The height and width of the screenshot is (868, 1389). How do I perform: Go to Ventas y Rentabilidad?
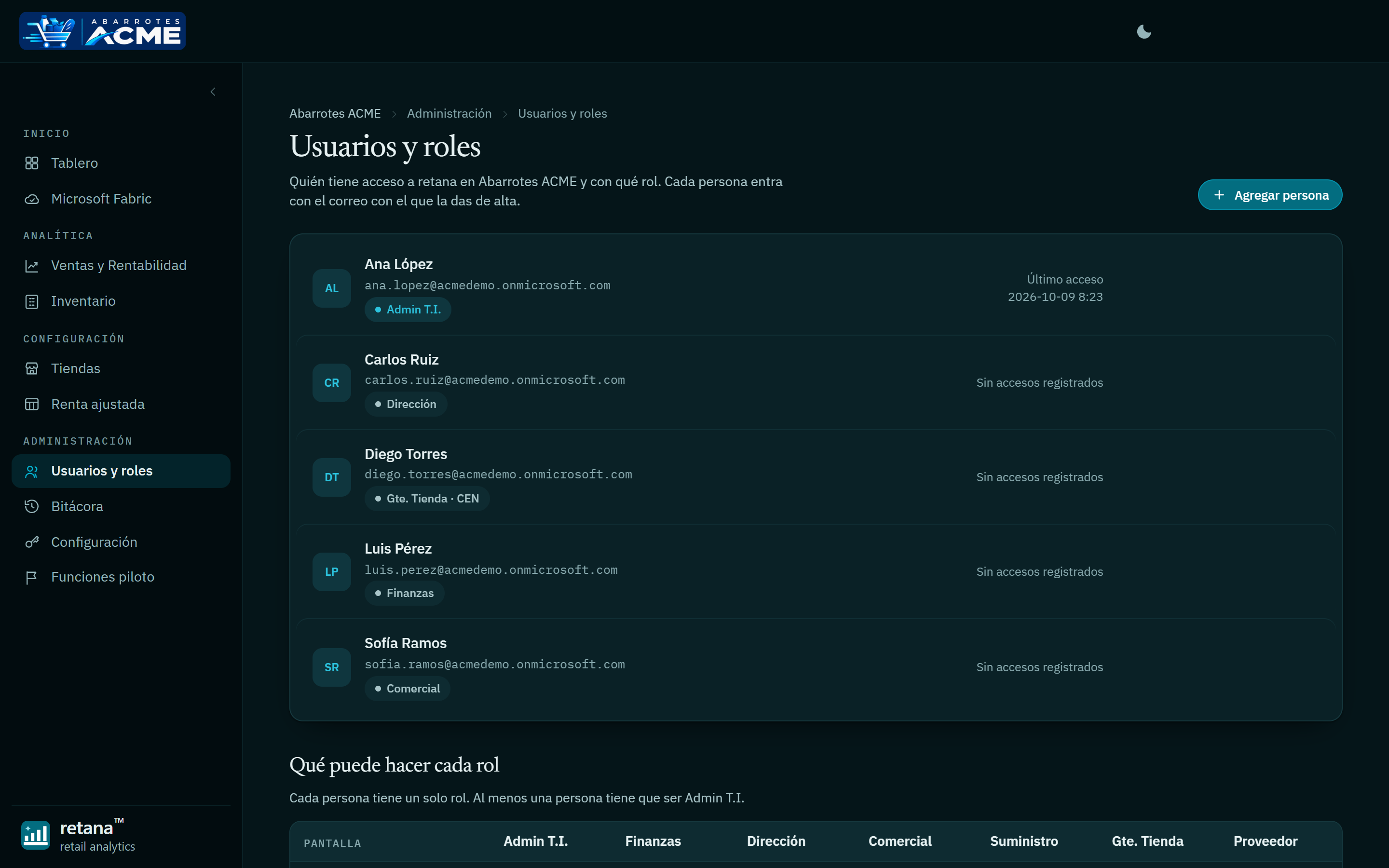[121, 266]
